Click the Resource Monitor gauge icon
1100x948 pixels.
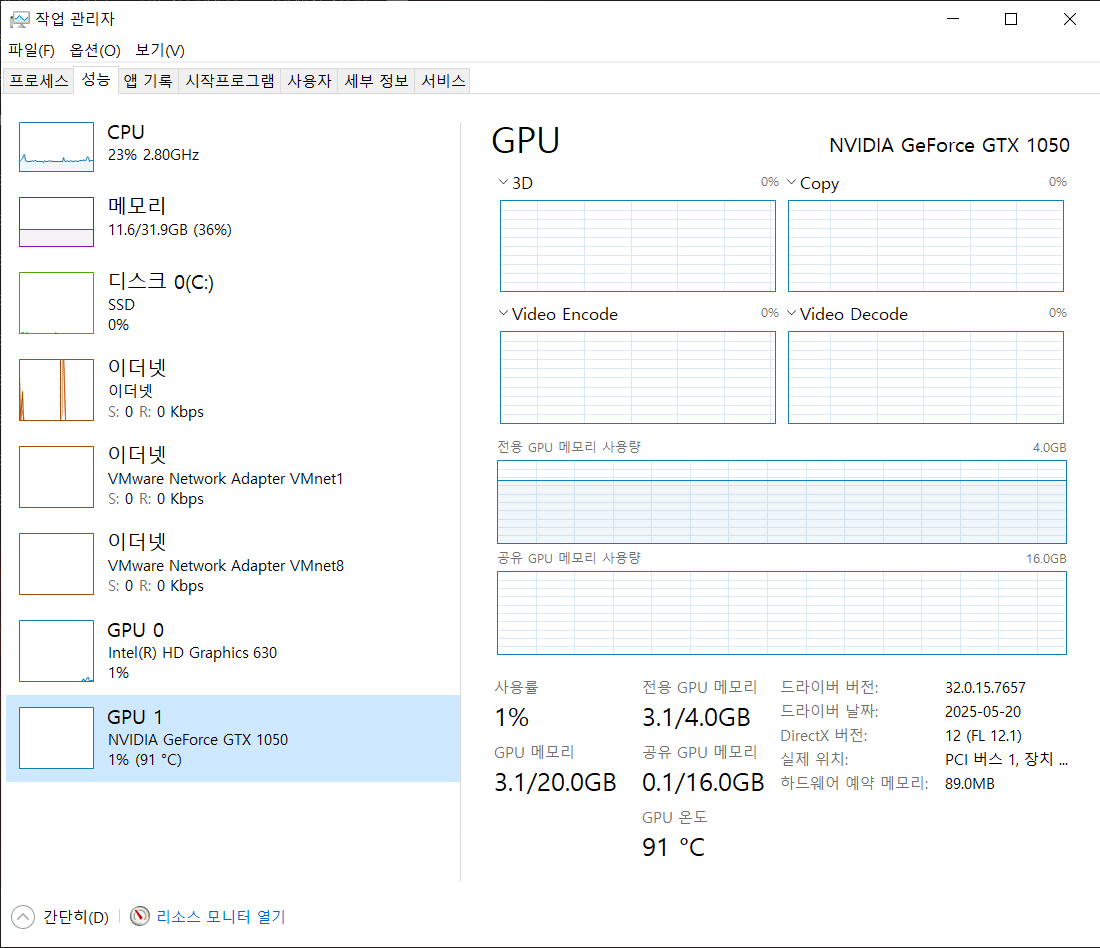140,916
